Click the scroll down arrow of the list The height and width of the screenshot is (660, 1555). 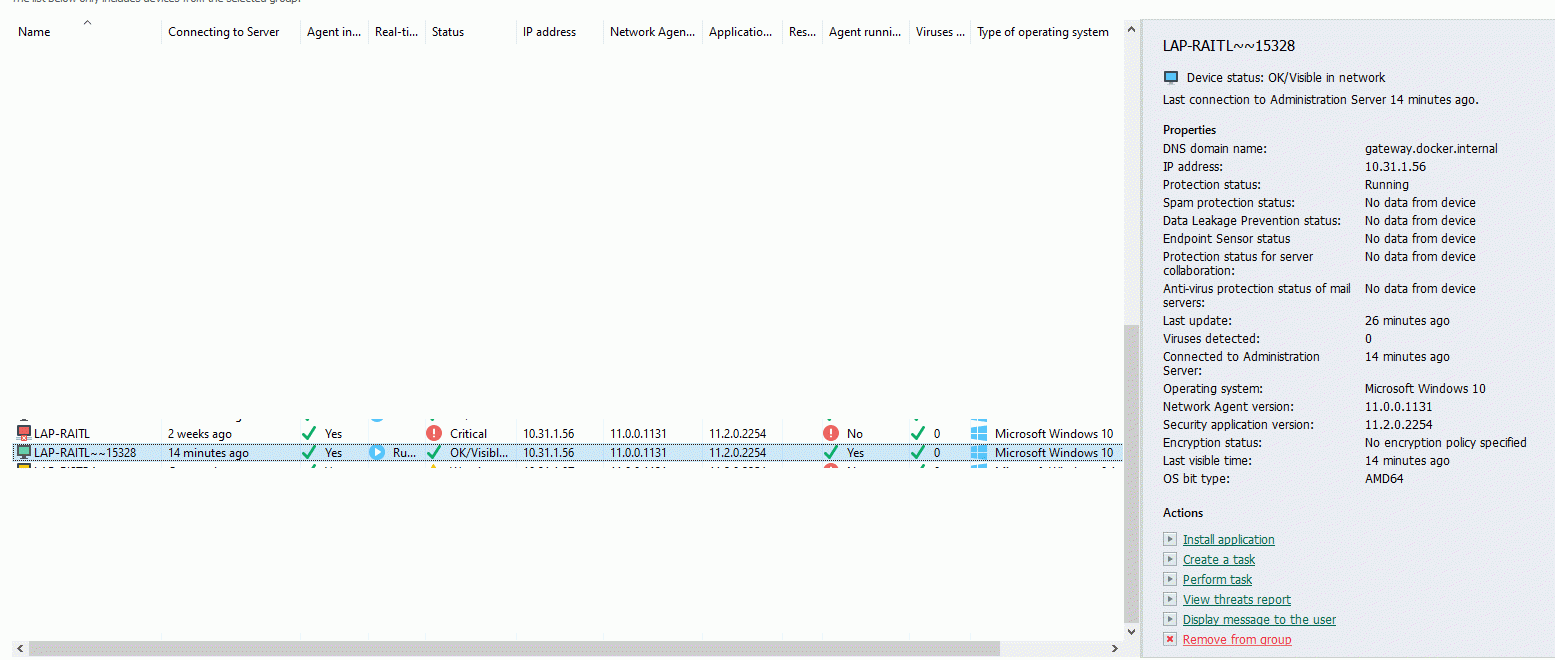[x=1131, y=632]
